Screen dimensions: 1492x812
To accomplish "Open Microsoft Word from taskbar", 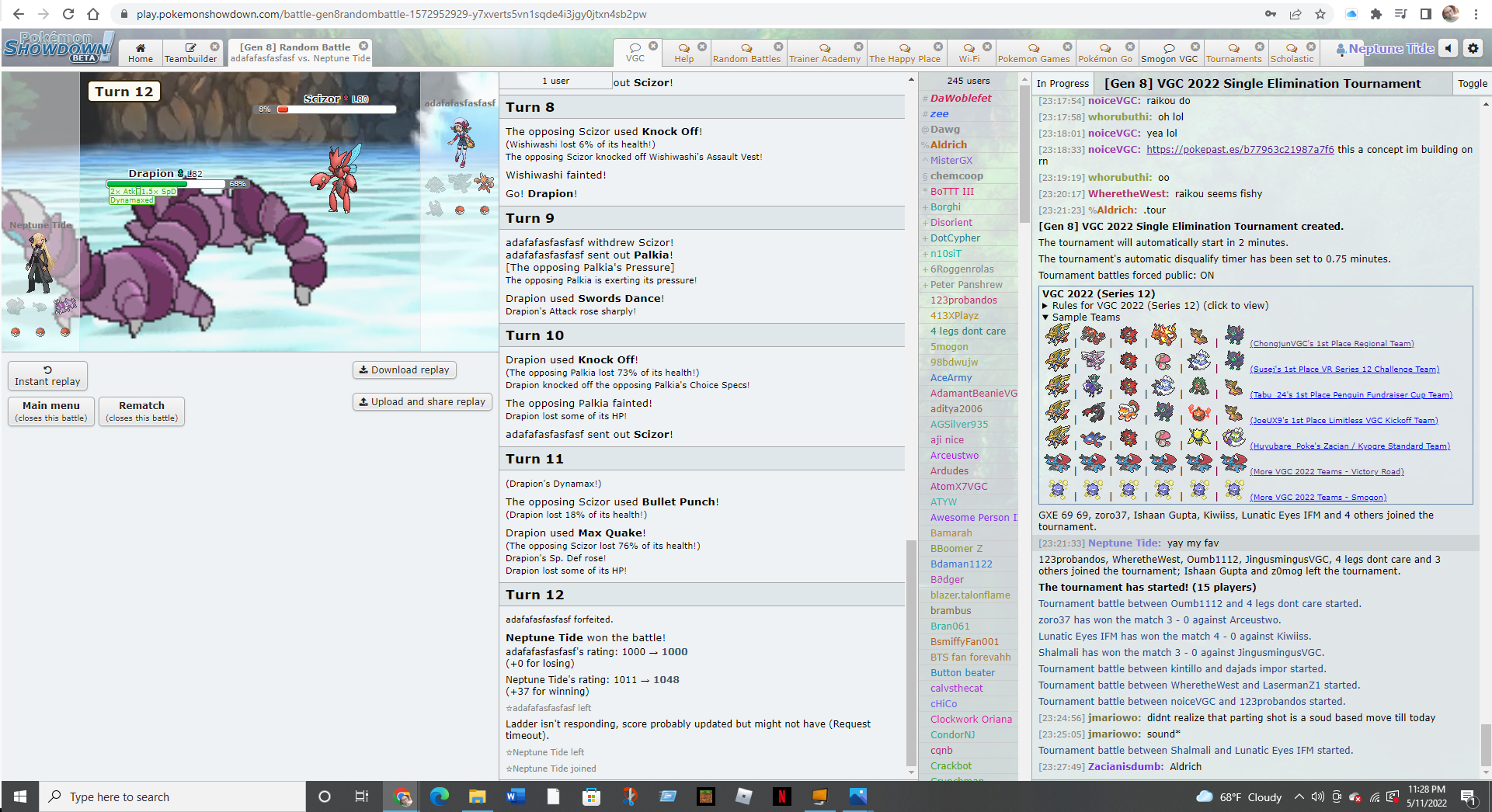I will [x=516, y=796].
